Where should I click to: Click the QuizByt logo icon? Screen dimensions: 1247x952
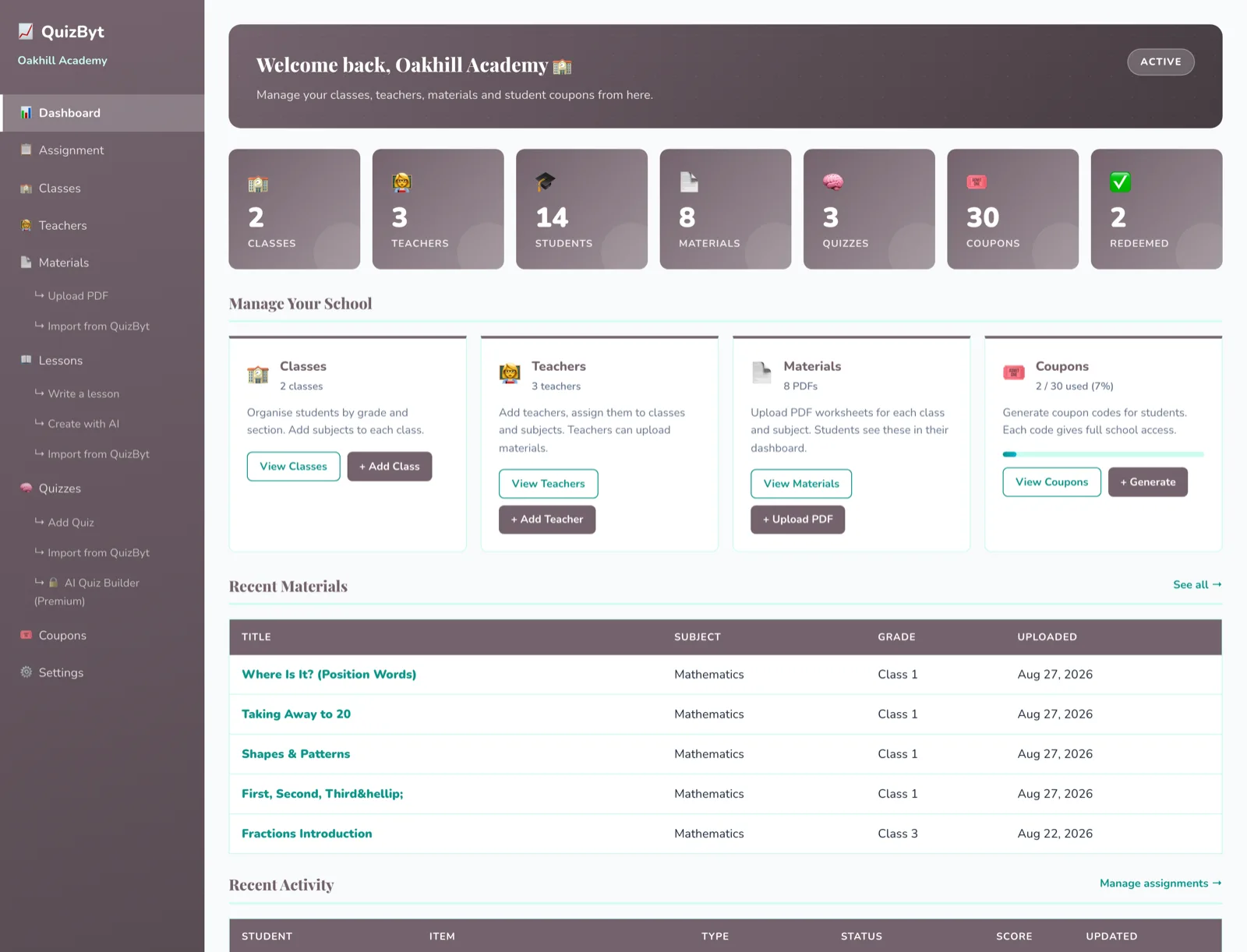click(x=26, y=31)
